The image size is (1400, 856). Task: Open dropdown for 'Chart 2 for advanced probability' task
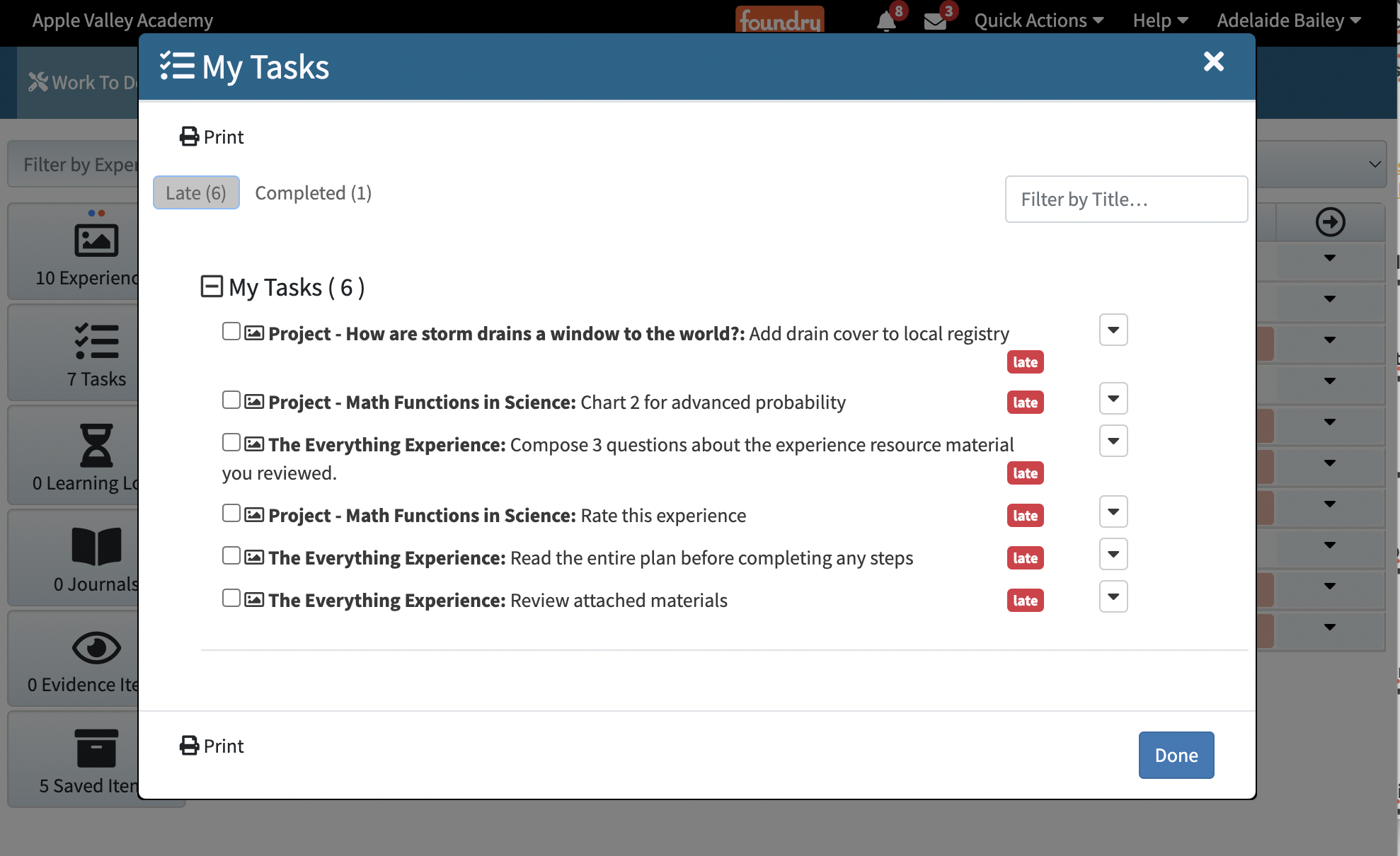(x=1113, y=399)
